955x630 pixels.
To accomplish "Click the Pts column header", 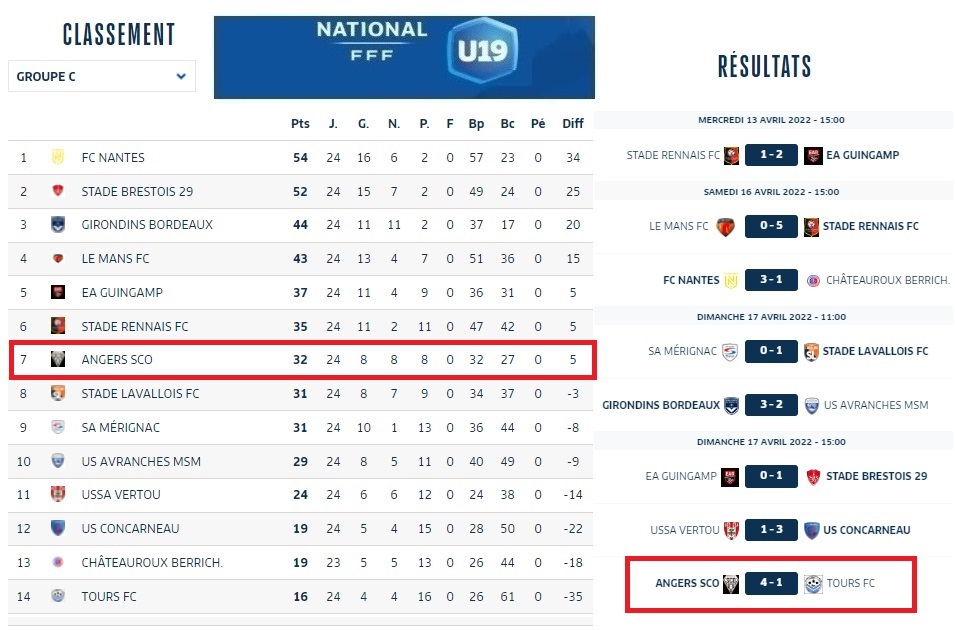I will pyautogui.click(x=300, y=124).
